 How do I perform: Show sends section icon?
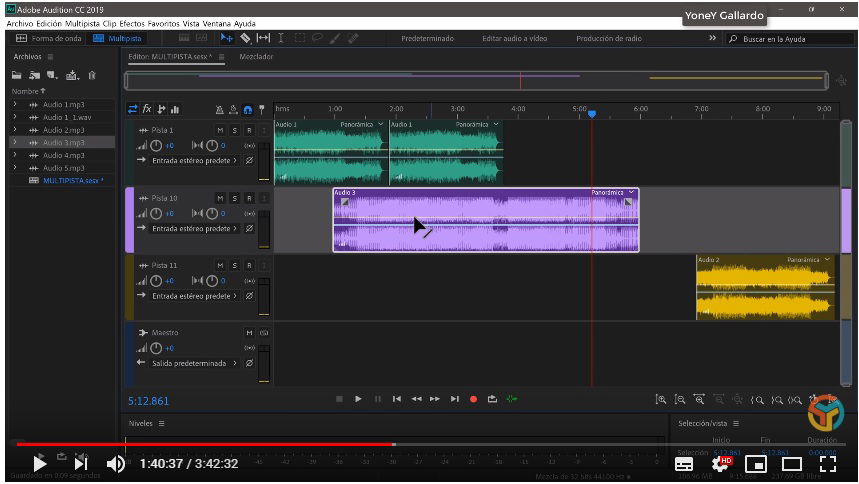161,109
